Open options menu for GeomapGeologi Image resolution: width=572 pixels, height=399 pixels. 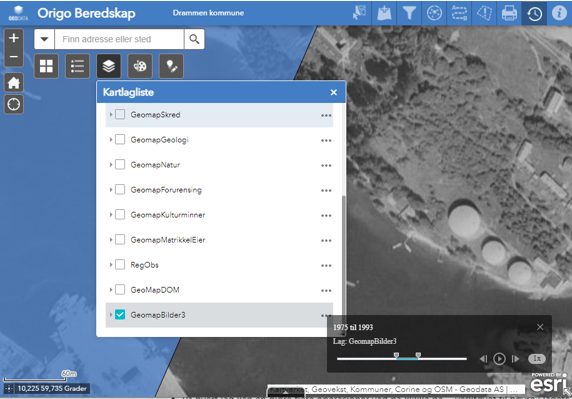pos(326,140)
